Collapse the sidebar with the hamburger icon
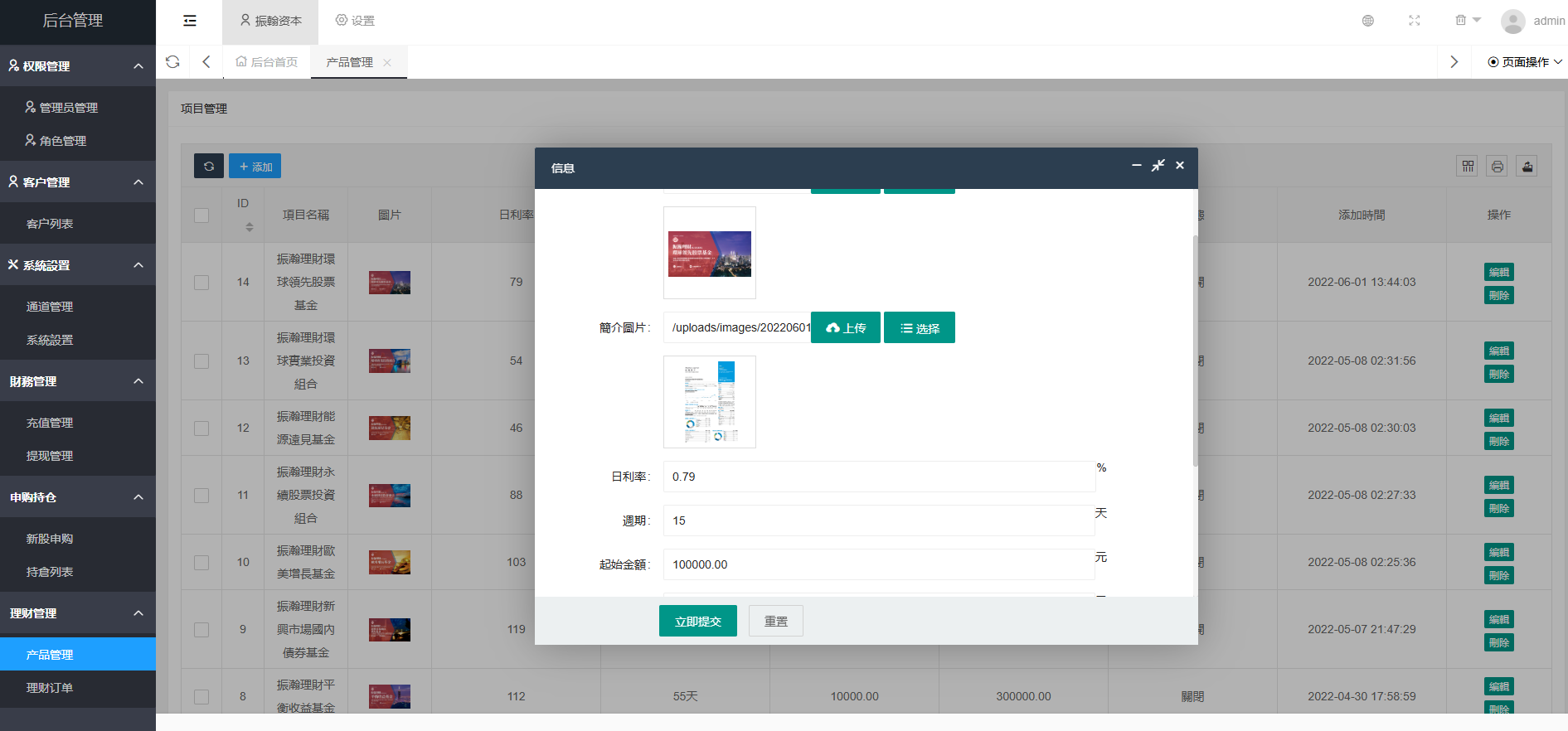The height and width of the screenshot is (731, 1568). tap(190, 21)
